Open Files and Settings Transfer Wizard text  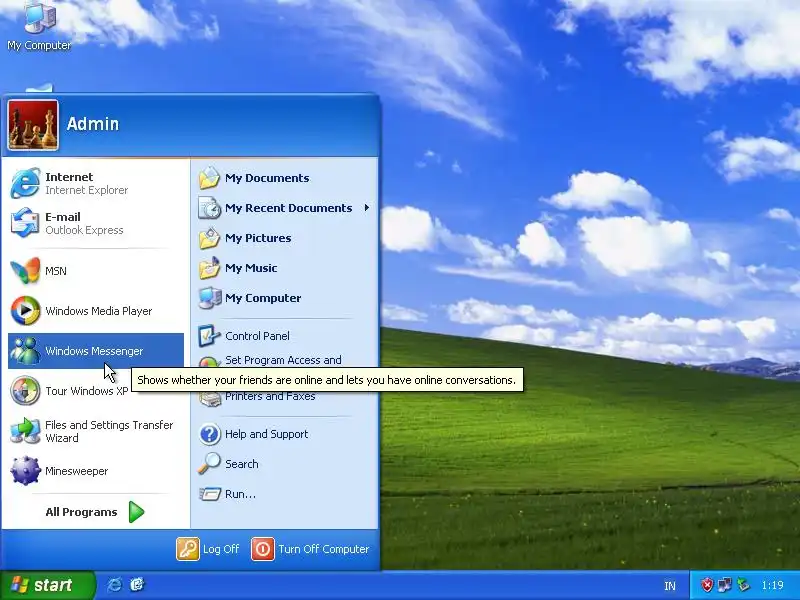point(109,431)
